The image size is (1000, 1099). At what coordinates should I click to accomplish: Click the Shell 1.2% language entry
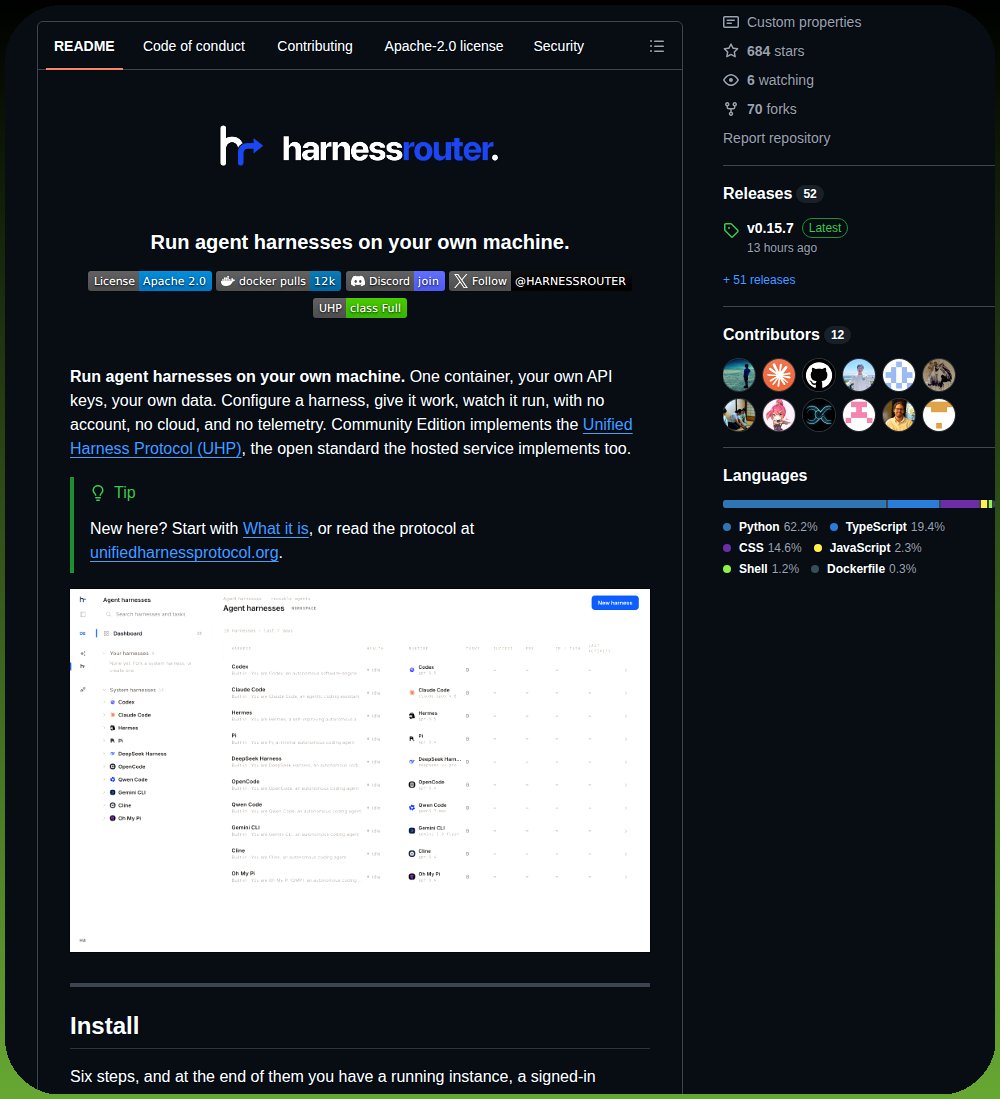click(761, 568)
